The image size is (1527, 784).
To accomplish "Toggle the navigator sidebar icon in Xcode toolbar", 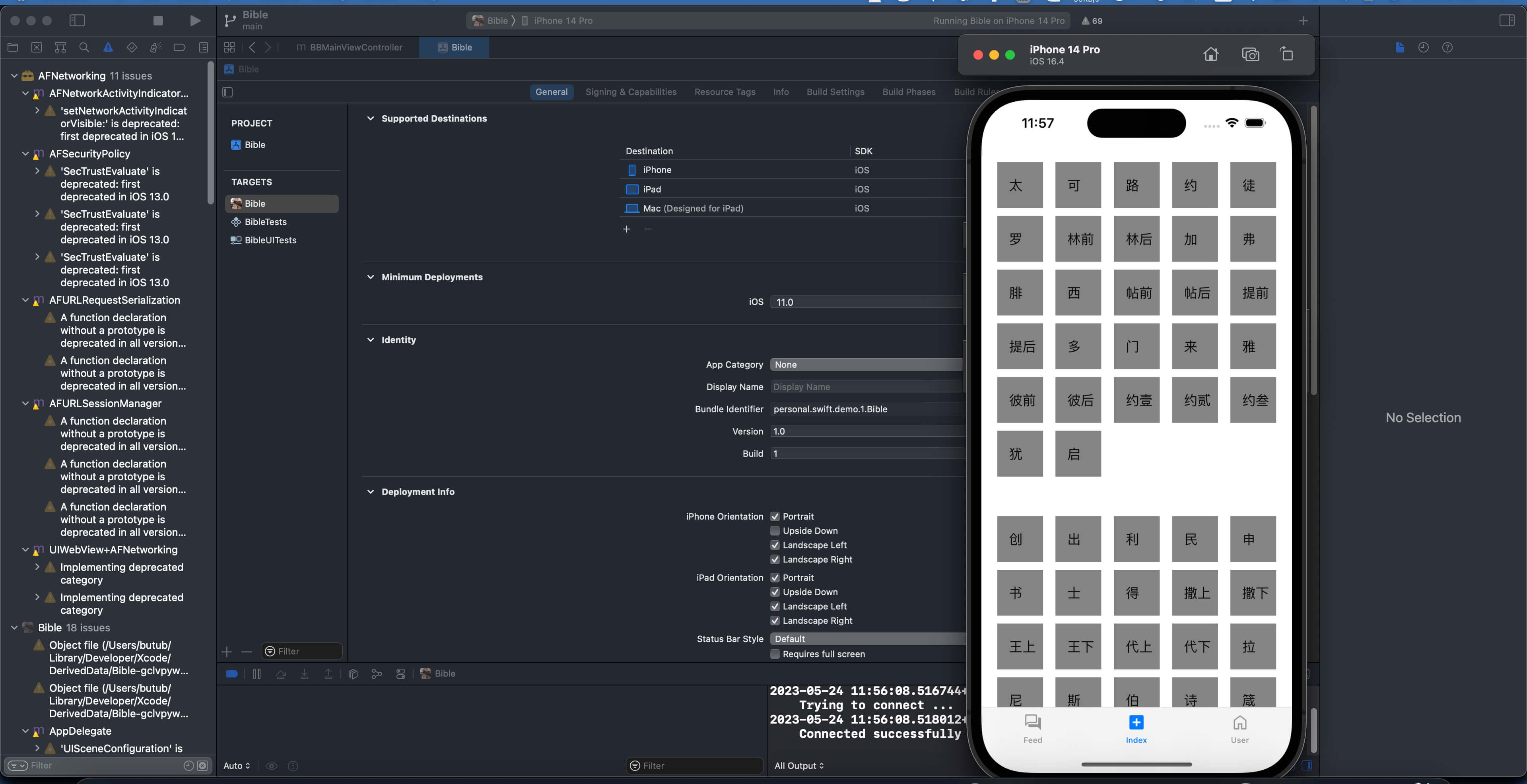I will click(77, 21).
